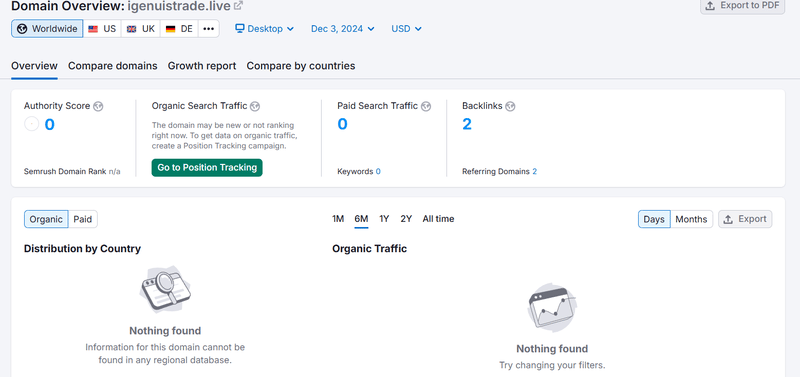This screenshot has width=800, height=377.
Task: Switch to the Overview tab
Action: [x=34, y=66]
